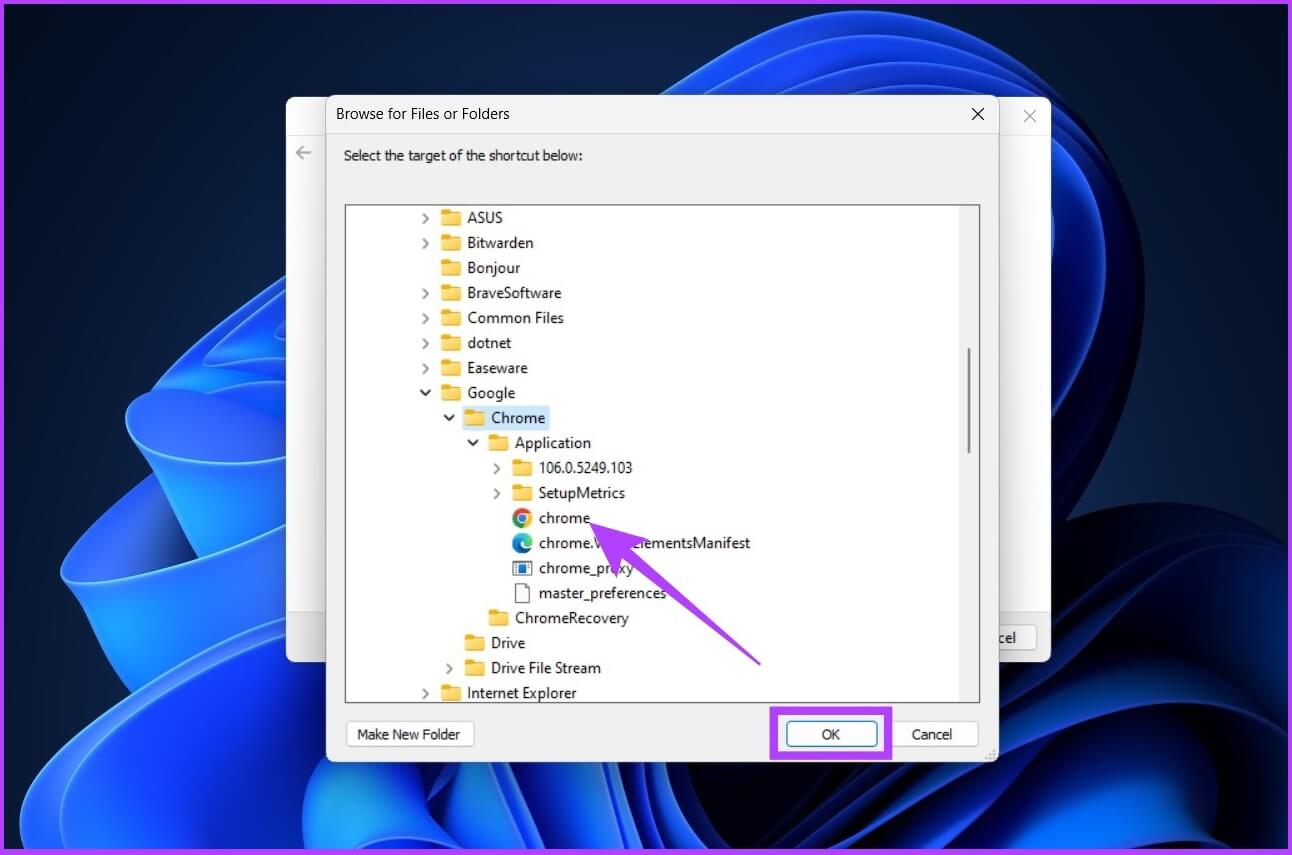Image resolution: width=1292 pixels, height=855 pixels.
Task: Click the master_preferences blank file icon
Action: coord(522,593)
